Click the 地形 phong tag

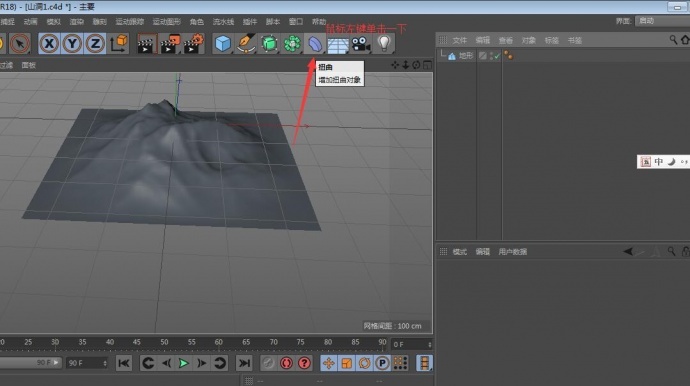coord(508,55)
